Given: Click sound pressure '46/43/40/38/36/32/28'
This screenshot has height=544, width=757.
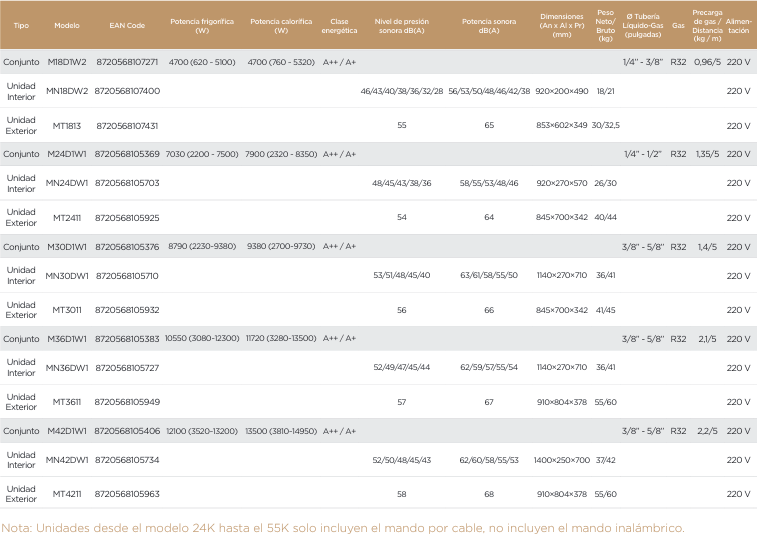Looking at the screenshot, I should [x=402, y=91].
